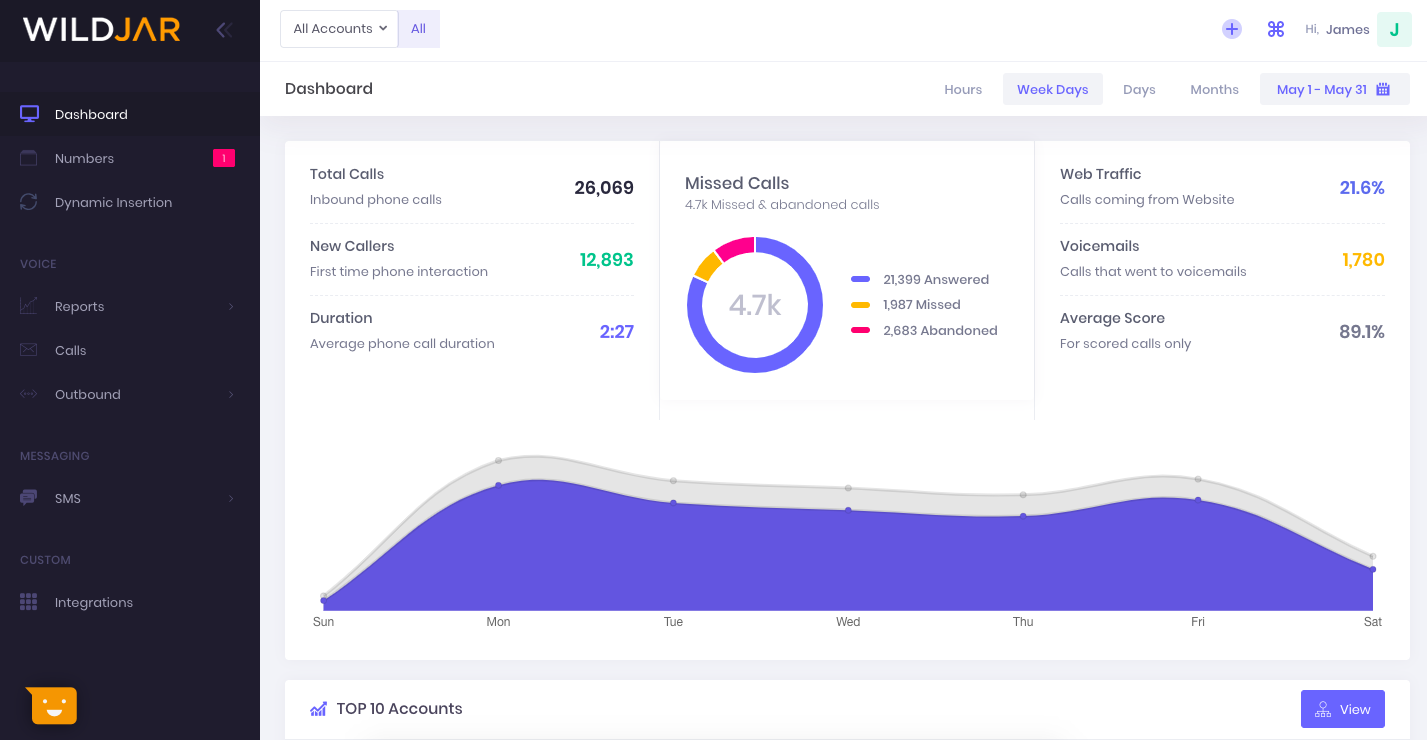Image resolution: width=1427 pixels, height=740 pixels.
Task: Expand the SMS submenu chevron
Action: 232,497
